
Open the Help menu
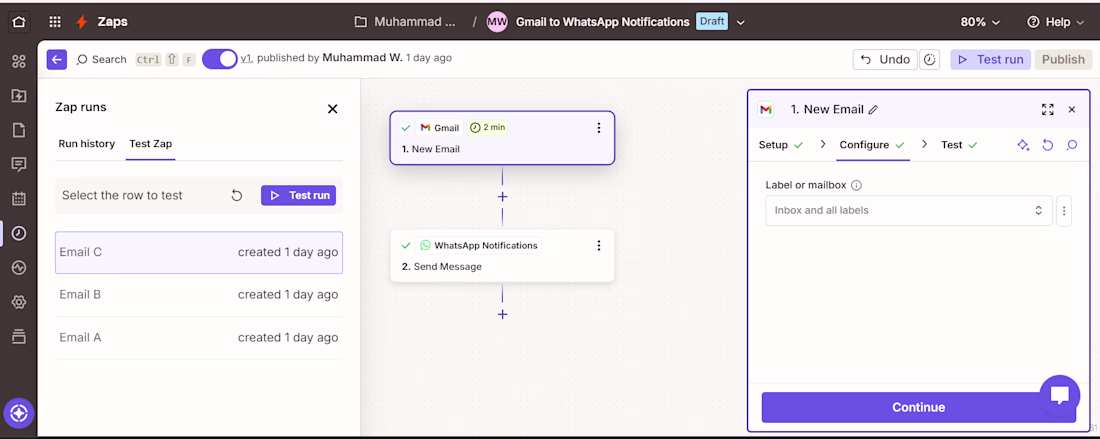click(x=1056, y=22)
